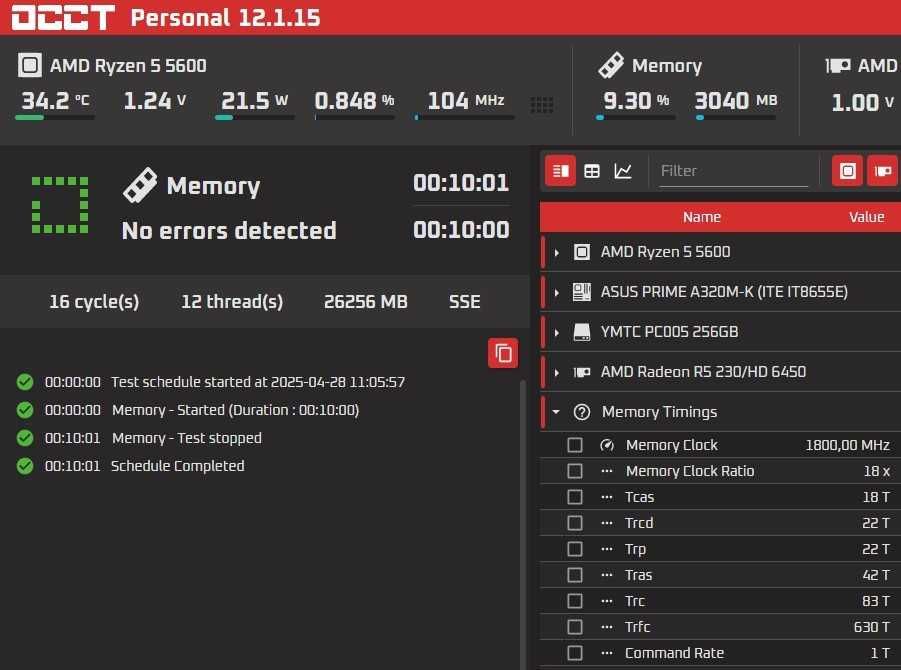Viewport: 901px width, 670px height.
Task: Click the question mark icon for Memory Timings
Action: pos(582,412)
